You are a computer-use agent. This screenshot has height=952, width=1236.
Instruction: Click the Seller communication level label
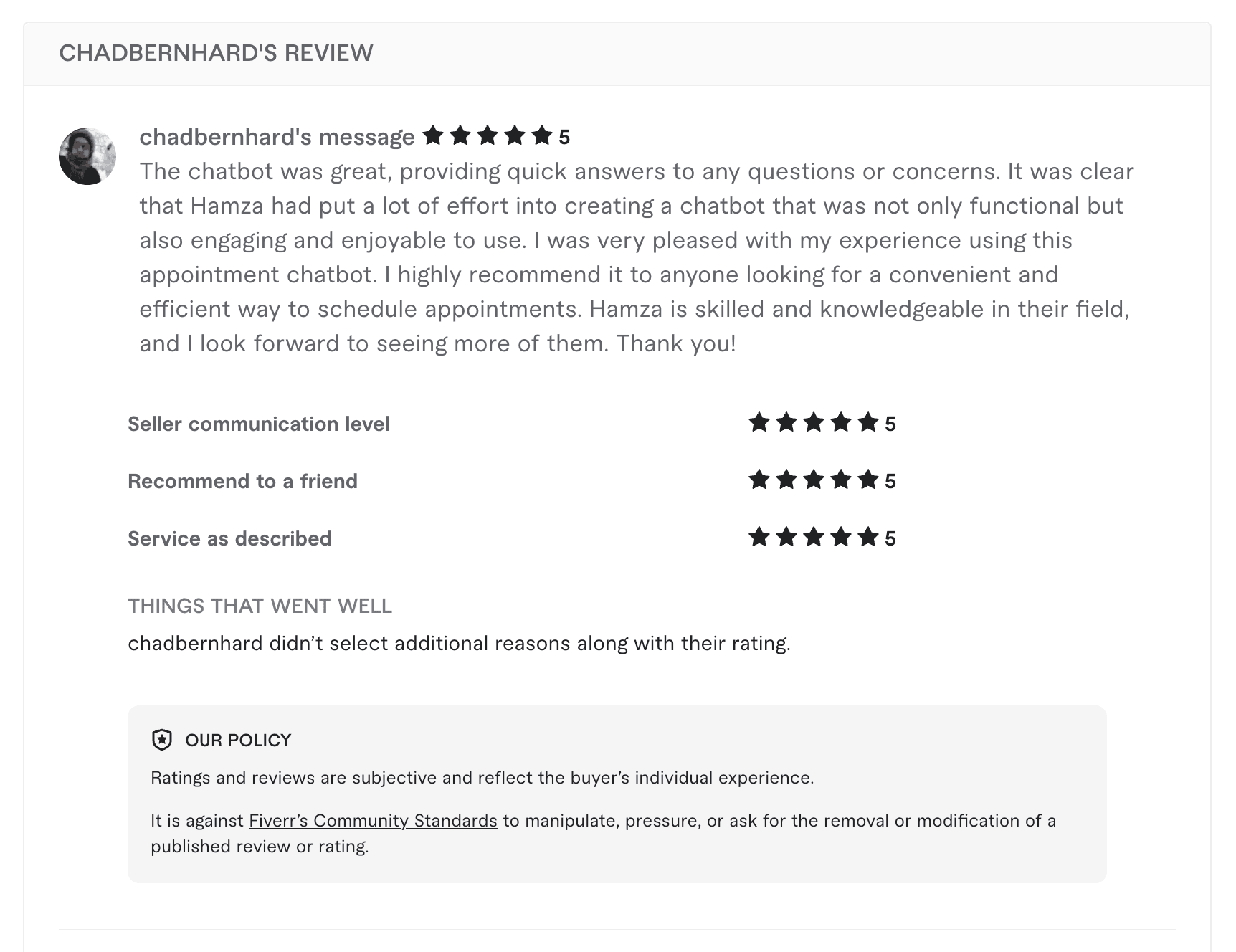(258, 424)
